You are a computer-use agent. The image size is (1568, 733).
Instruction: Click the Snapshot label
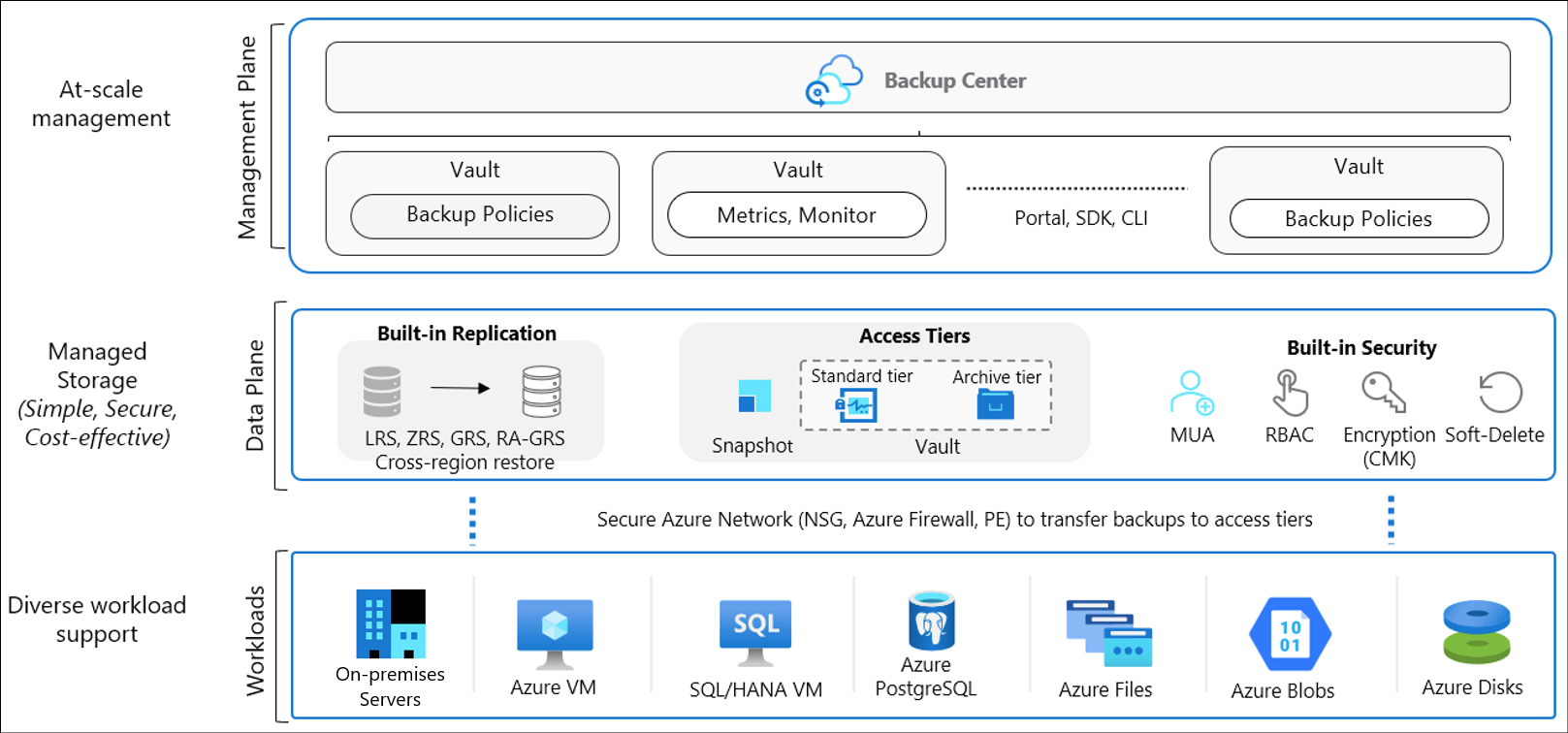[x=752, y=446]
